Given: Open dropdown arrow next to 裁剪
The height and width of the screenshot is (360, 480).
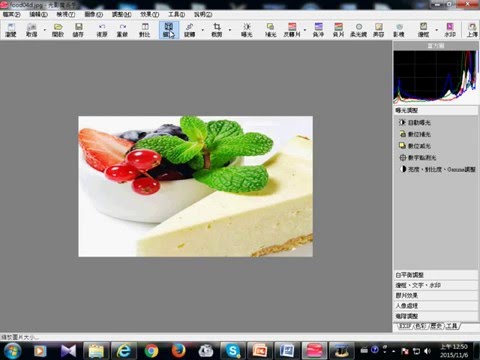Looking at the screenshot, I should coord(230,30).
